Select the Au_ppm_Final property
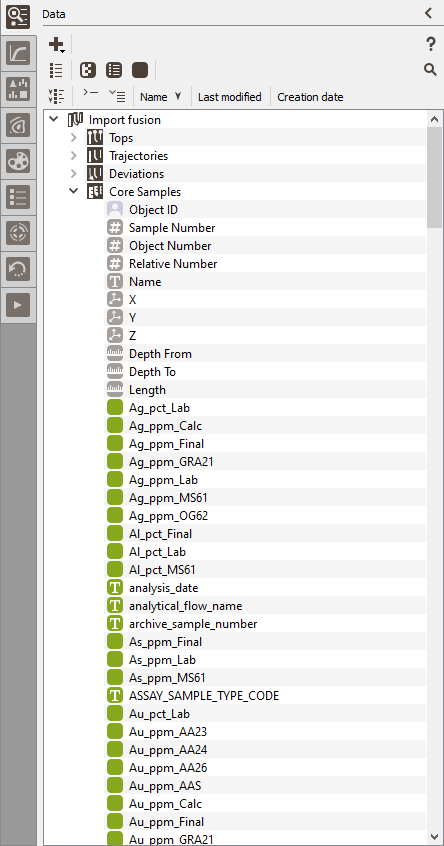 coord(167,822)
